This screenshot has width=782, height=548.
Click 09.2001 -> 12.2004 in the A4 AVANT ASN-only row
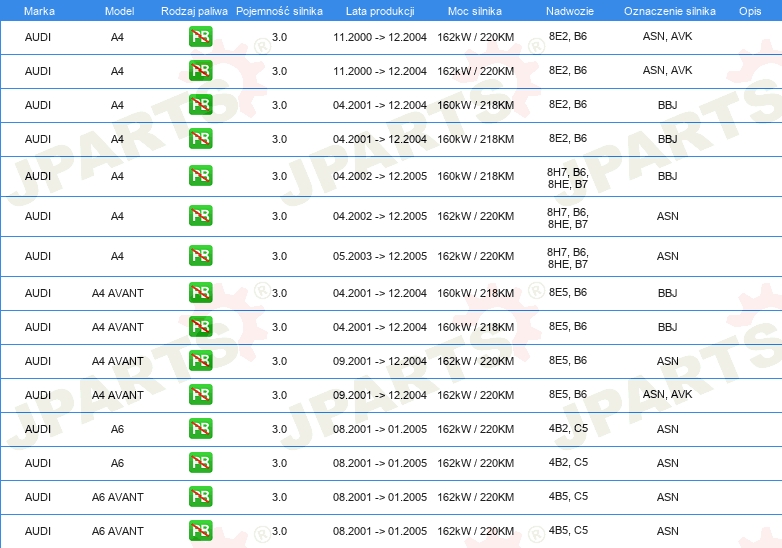(x=380, y=362)
